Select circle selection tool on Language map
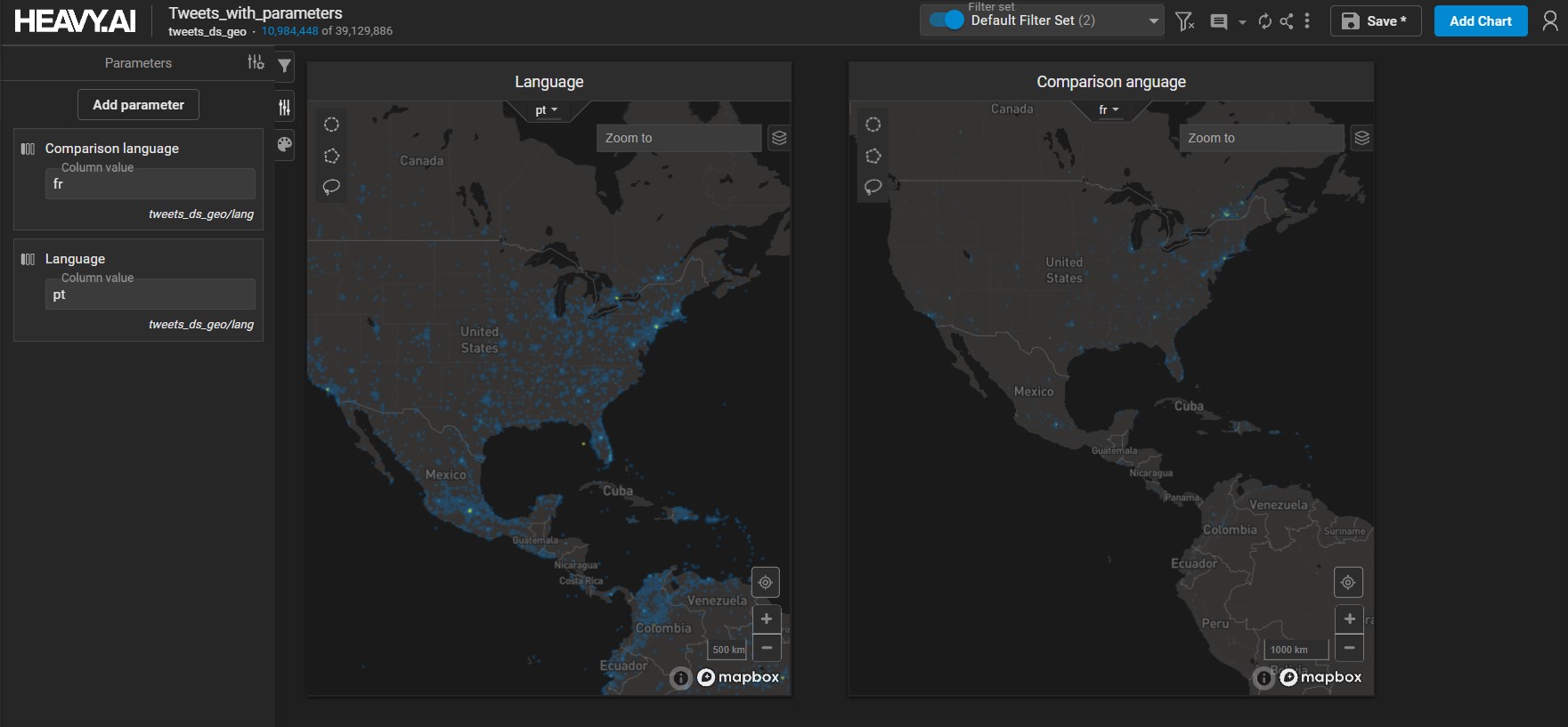The width and height of the screenshot is (1568, 727). pos(331,125)
